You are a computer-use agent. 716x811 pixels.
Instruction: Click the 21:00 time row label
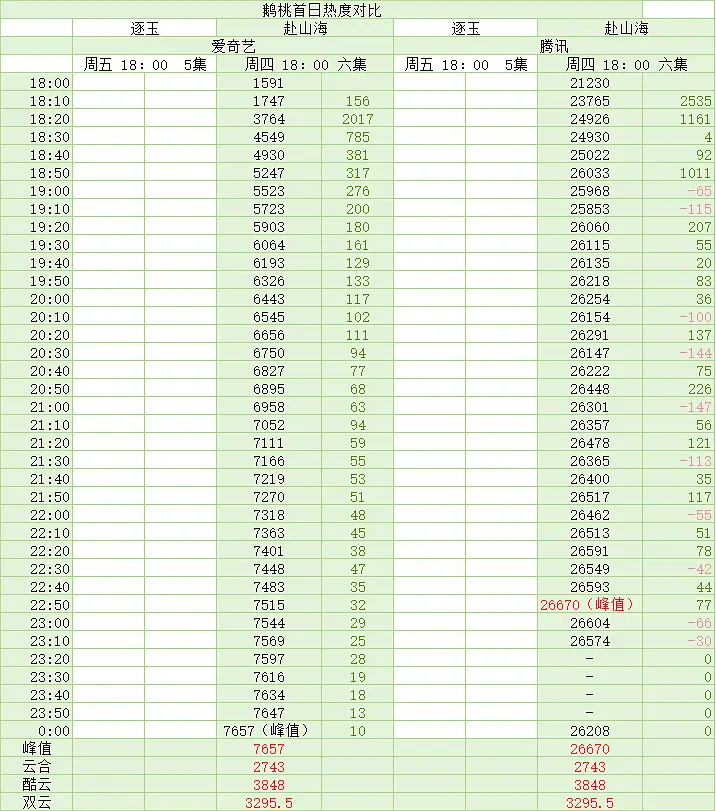click(x=50, y=407)
